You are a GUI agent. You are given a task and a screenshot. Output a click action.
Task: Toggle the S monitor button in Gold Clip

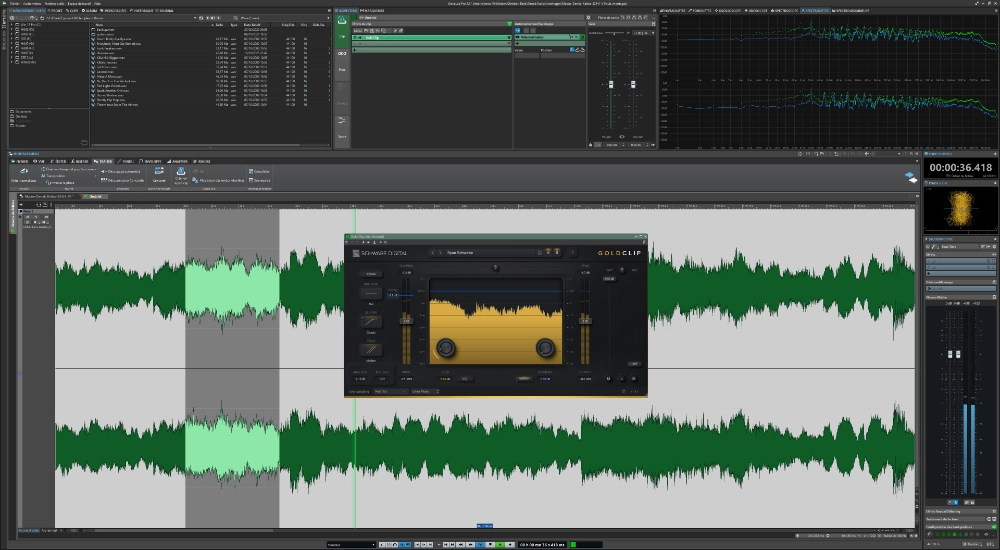pos(622,378)
